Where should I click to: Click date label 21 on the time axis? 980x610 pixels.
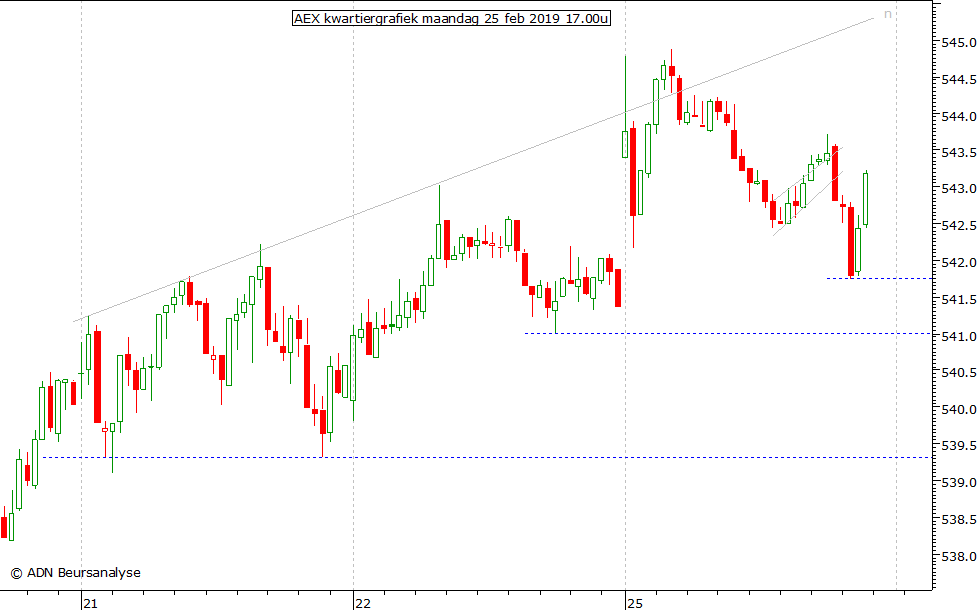point(91,603)
